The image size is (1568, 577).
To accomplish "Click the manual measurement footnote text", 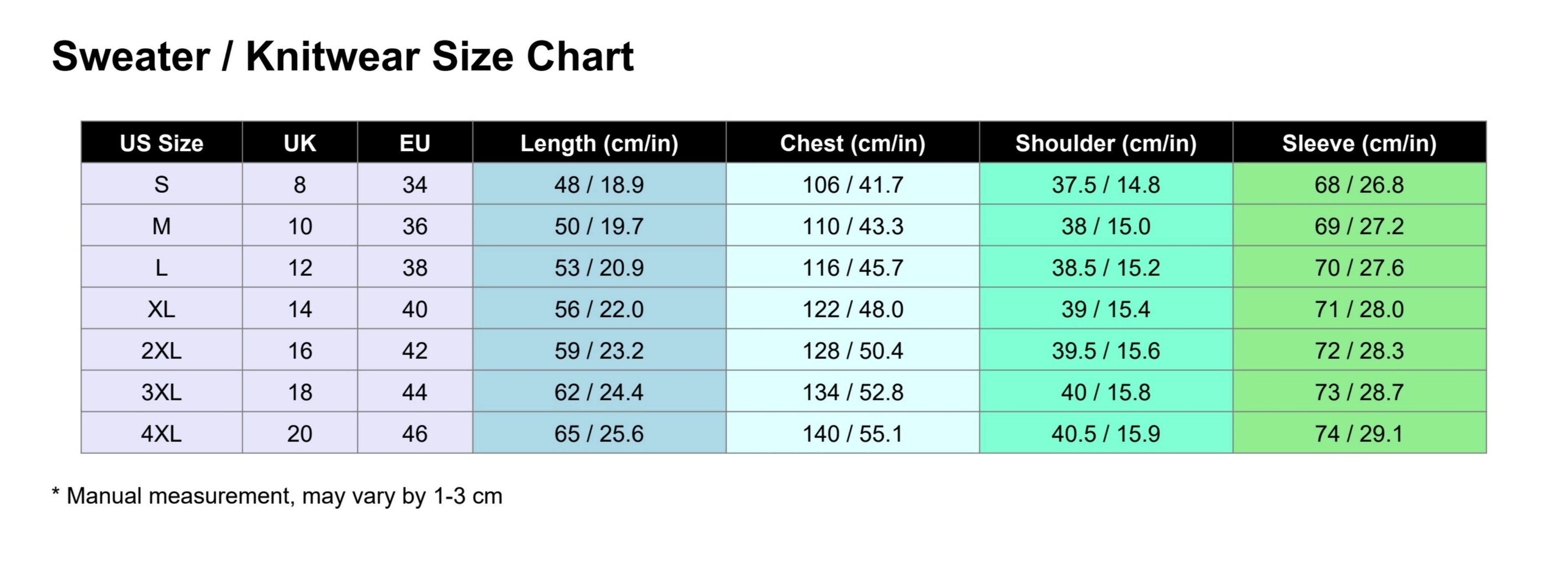I will [278, 496].
